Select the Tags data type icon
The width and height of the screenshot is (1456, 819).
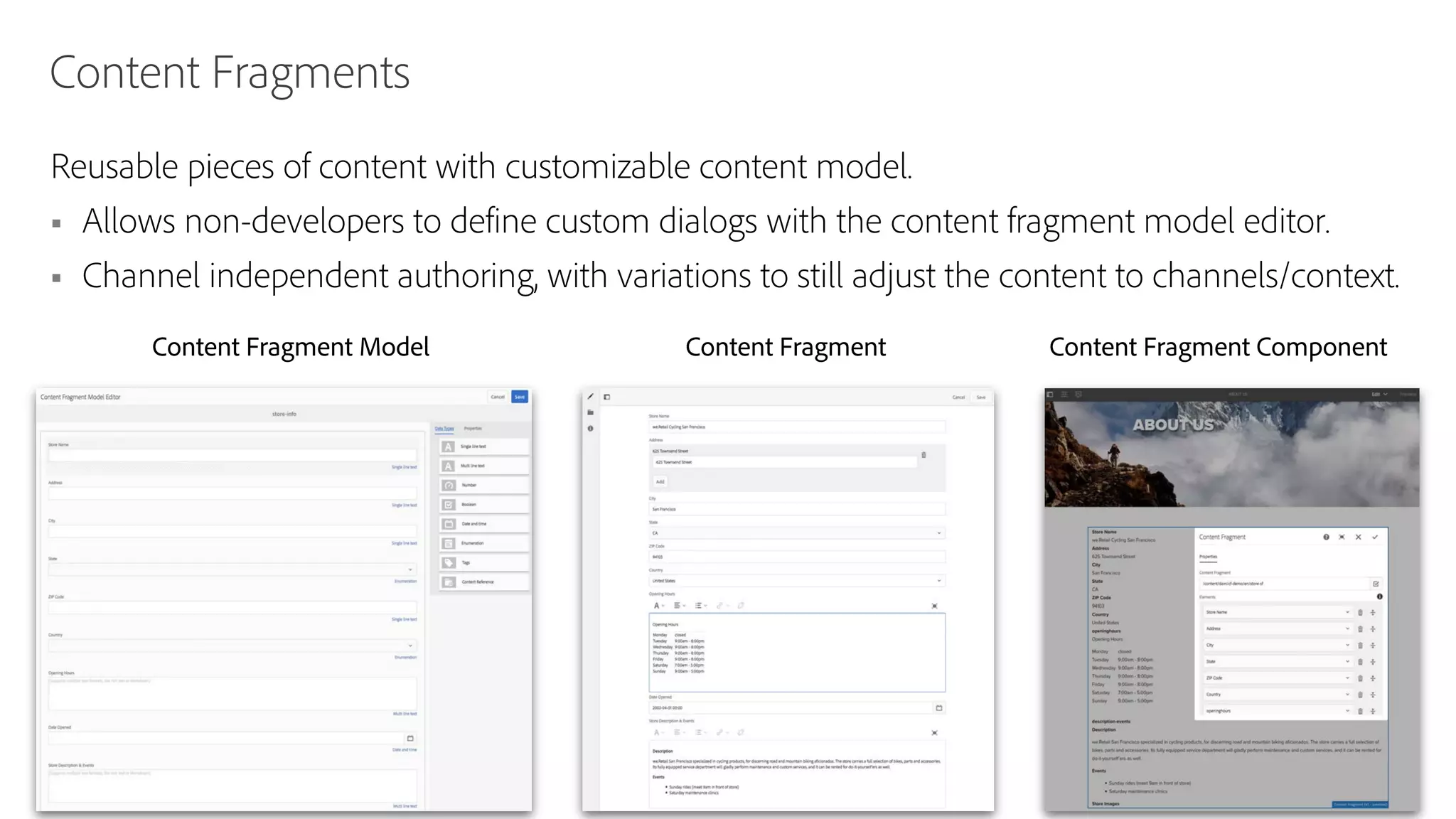click(449, 562)
